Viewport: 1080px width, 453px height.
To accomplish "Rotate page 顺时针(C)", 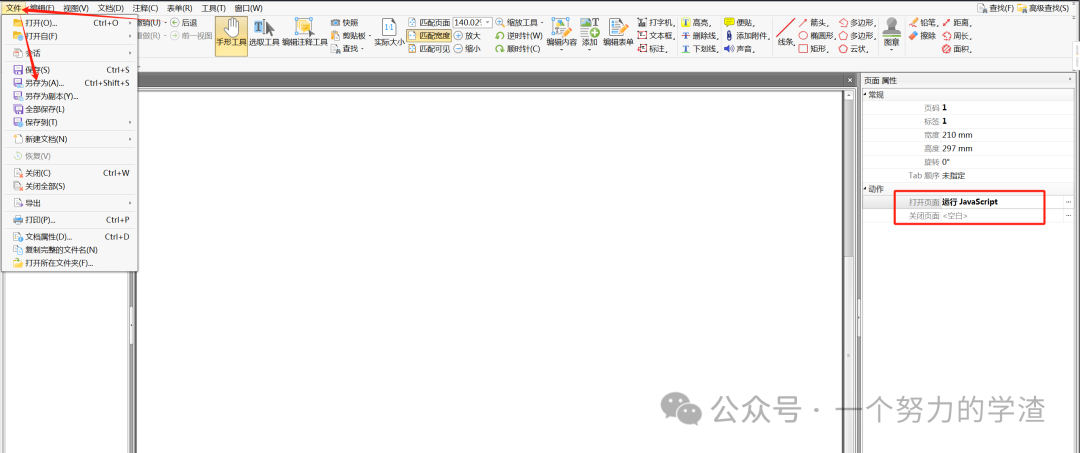I will [519, 49].
